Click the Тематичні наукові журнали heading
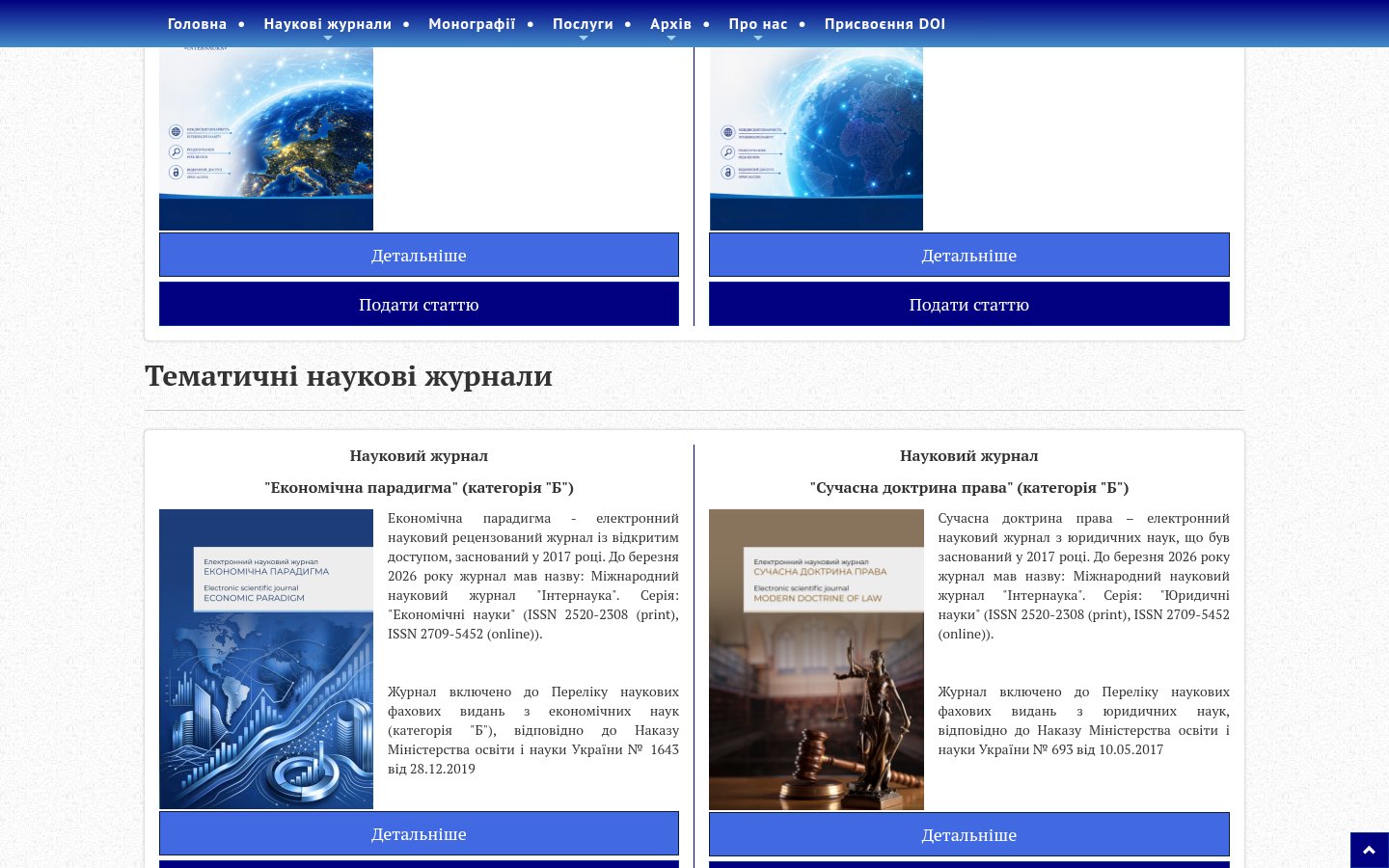 click(348, 375)
